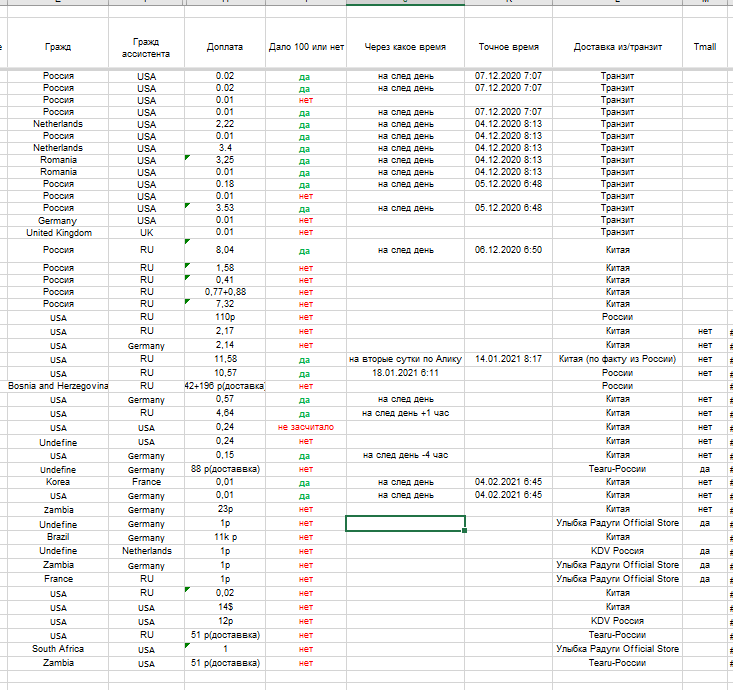Click the cell showing 18.01.2021 6:11
The image size is (733, 690).
(405, 373)
